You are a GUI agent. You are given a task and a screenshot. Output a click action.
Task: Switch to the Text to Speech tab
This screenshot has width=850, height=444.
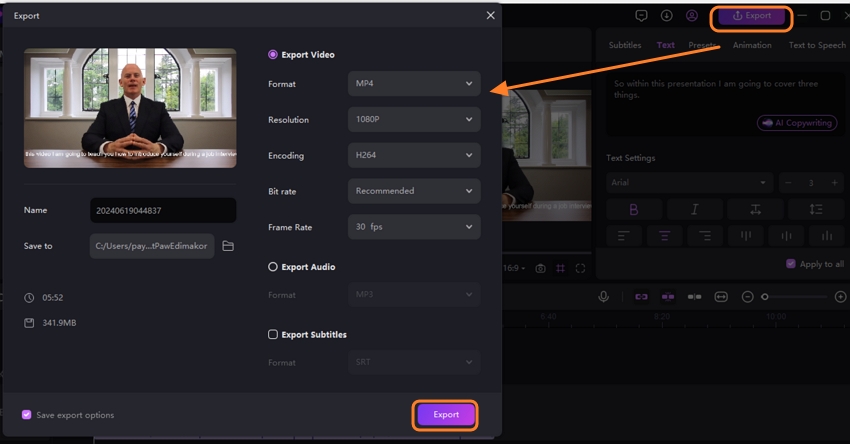817,45
